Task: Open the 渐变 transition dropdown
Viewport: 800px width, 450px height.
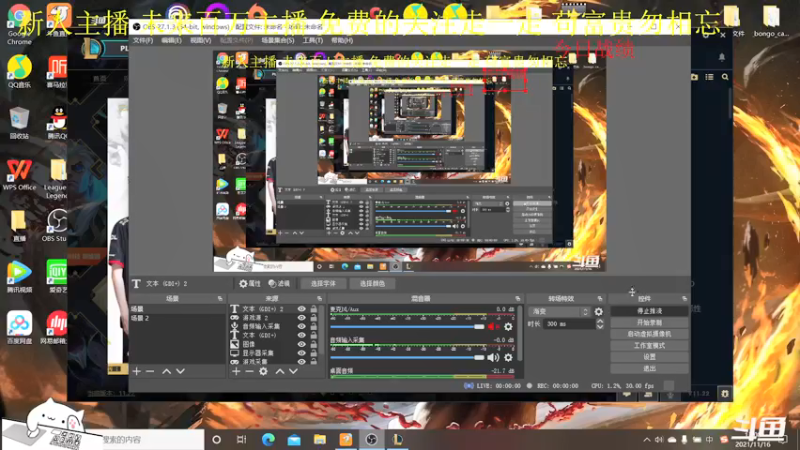Action: (x=560, y=311)
